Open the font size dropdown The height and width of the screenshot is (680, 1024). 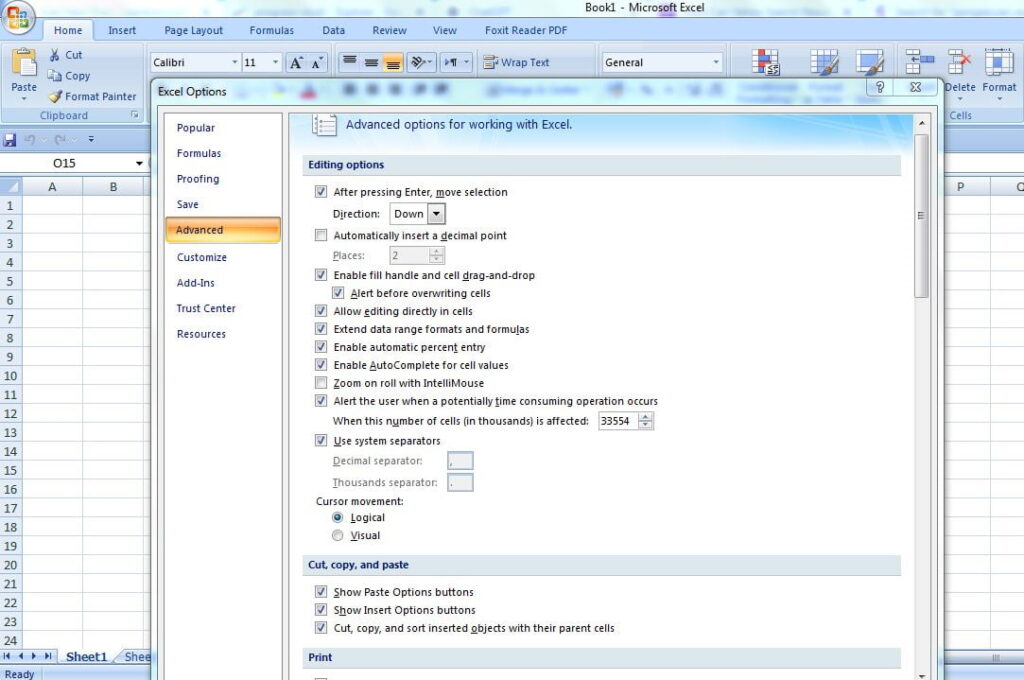(276, 63)
